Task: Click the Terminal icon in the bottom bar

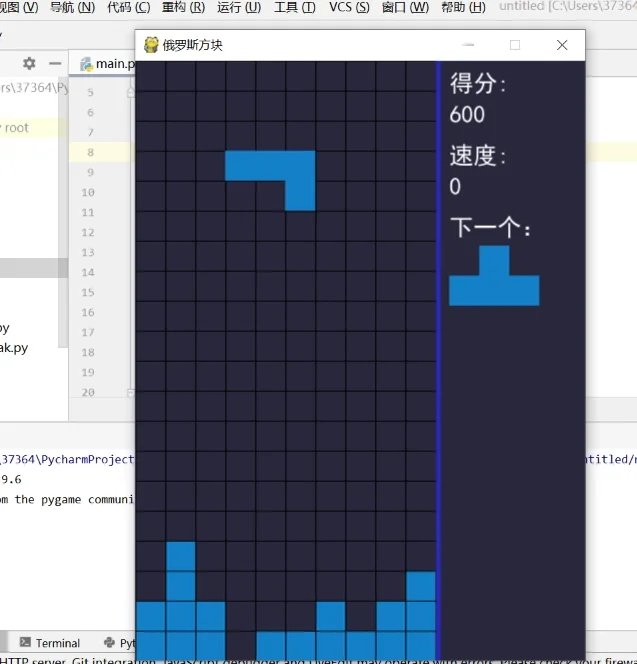Action: (x=25, y=642)
